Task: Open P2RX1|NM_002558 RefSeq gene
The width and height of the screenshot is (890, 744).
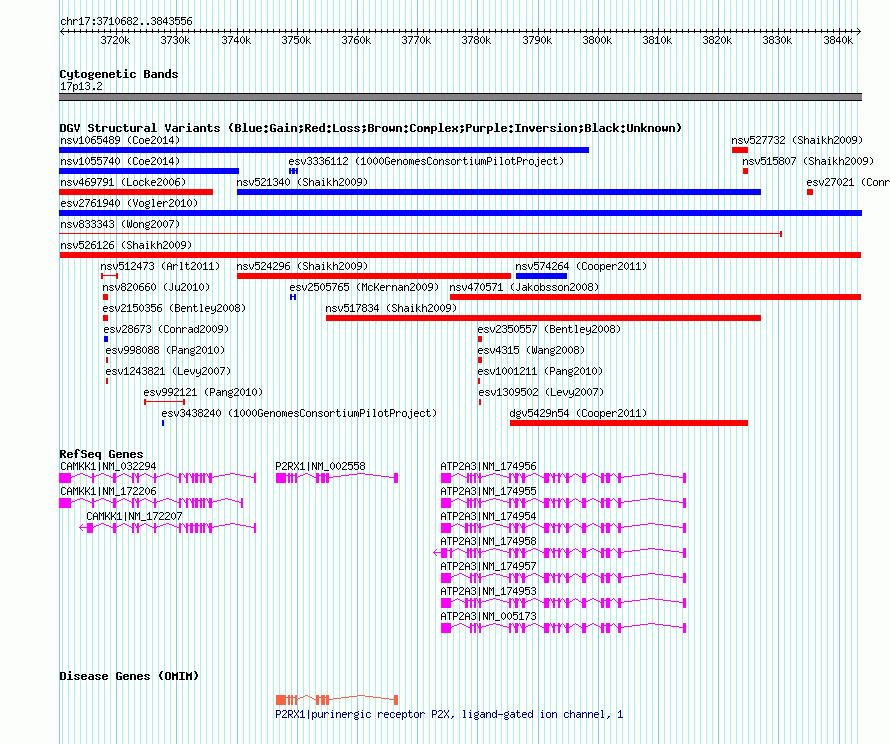Action: 337,478
